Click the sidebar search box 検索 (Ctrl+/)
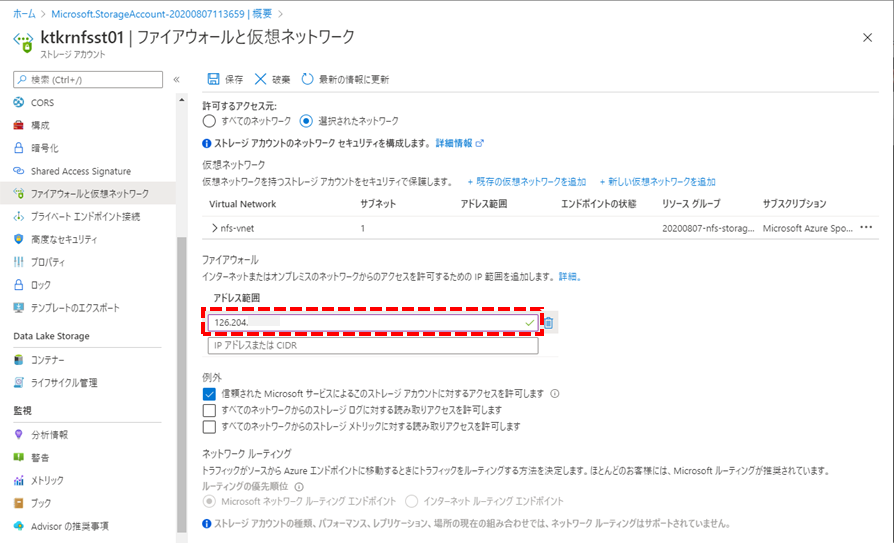The image size is (894, 543). 88,79
